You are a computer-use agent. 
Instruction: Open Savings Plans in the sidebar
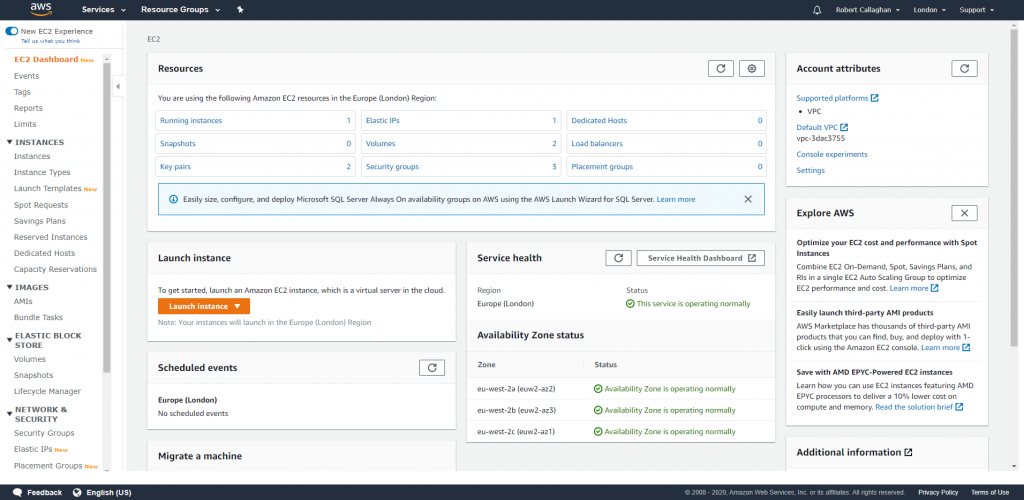point(40,221)
